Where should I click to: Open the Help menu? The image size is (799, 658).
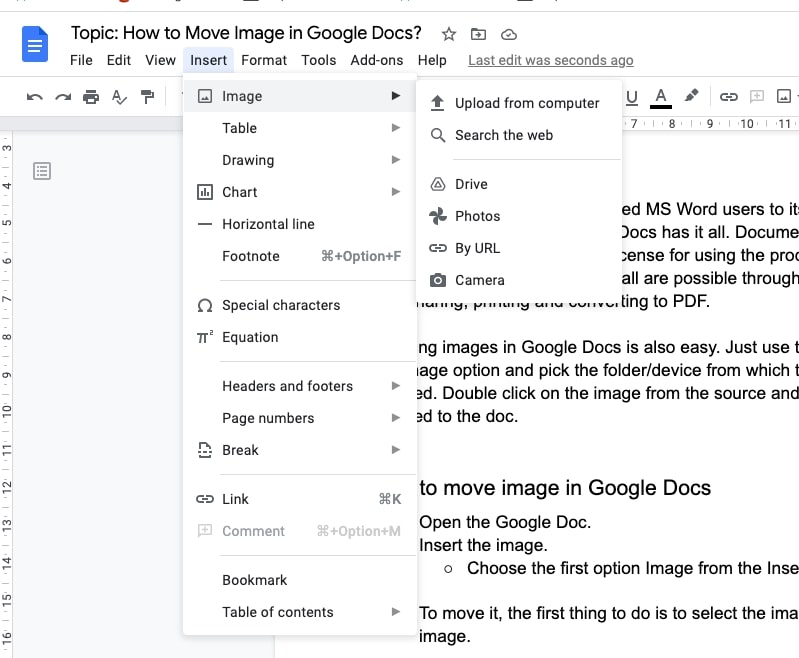coord(432,60)
